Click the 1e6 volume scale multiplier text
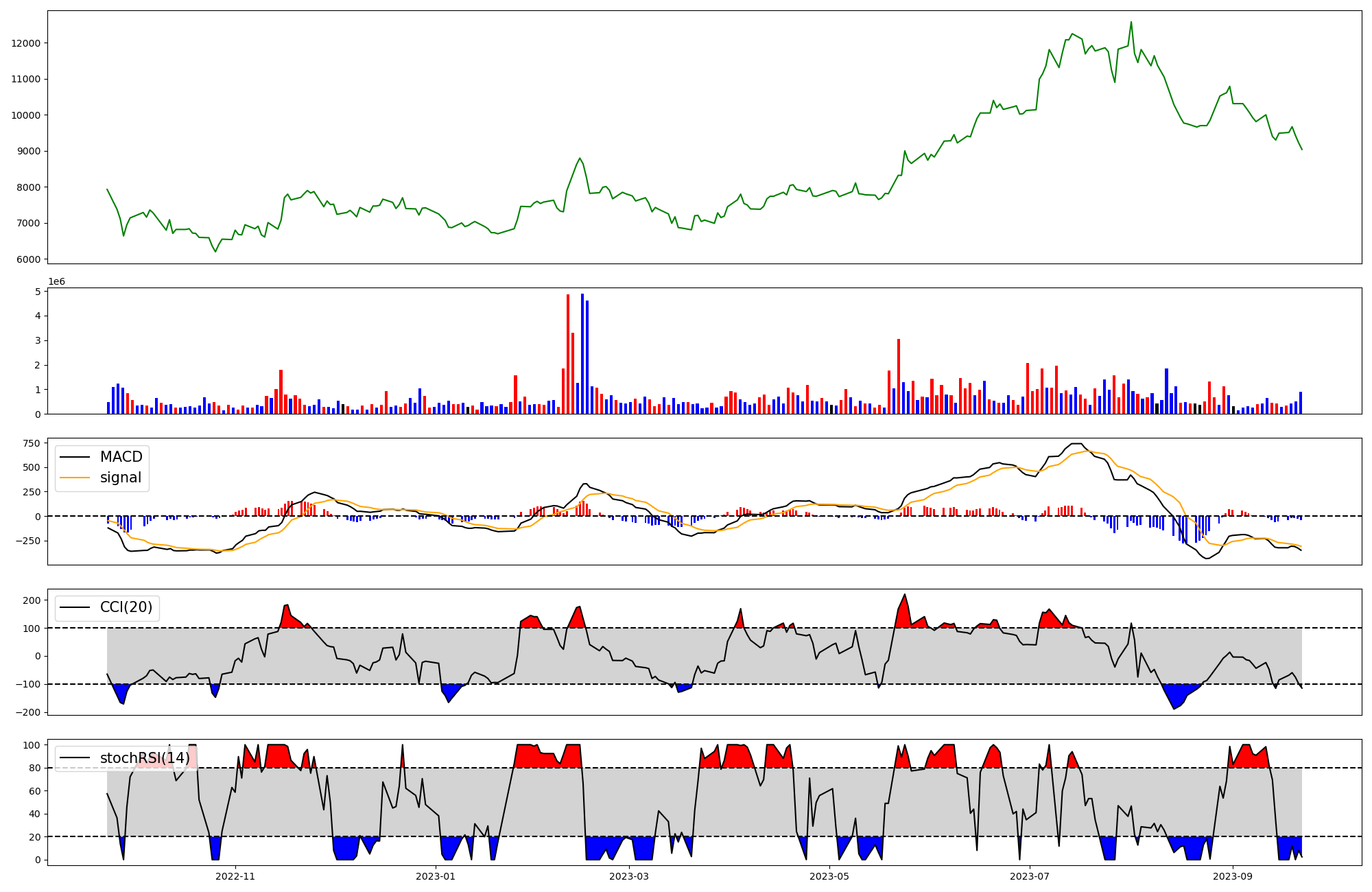 [x=56, y=282]
